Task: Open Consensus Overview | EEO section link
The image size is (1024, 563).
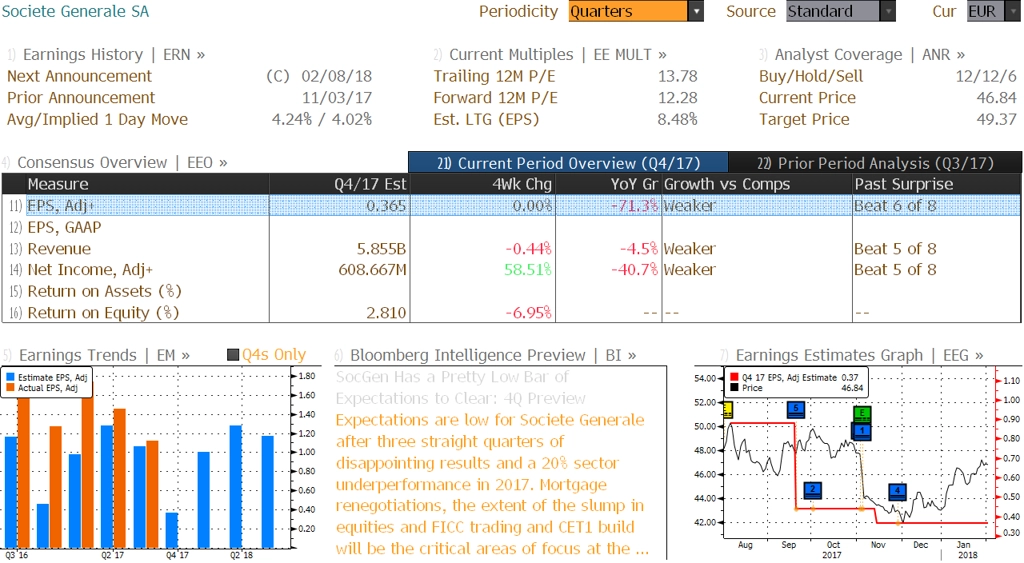Action: 122,163
